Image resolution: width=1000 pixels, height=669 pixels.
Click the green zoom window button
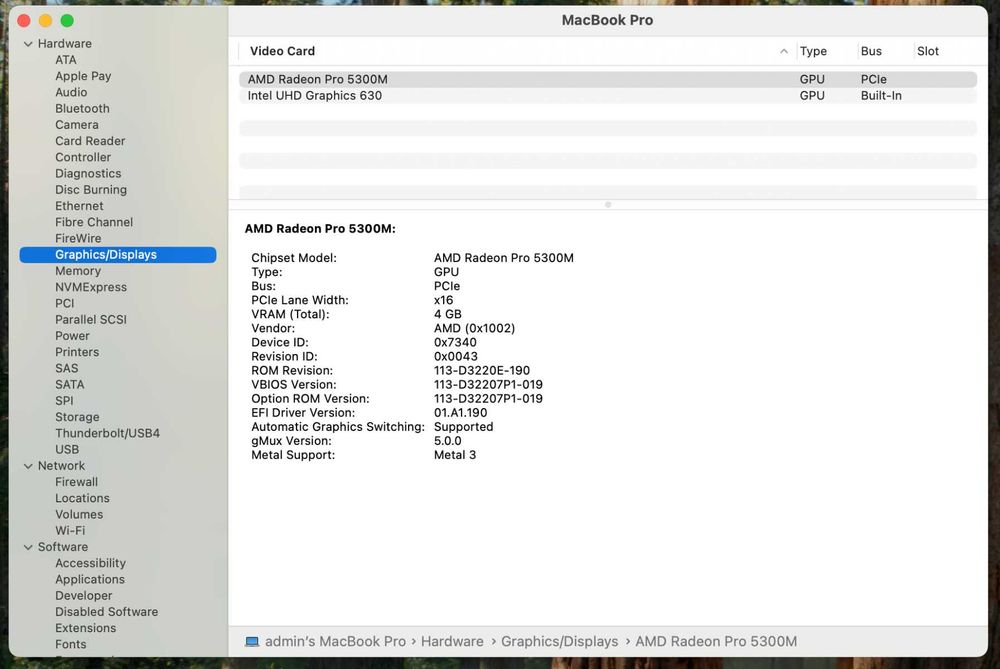[67, 21]
